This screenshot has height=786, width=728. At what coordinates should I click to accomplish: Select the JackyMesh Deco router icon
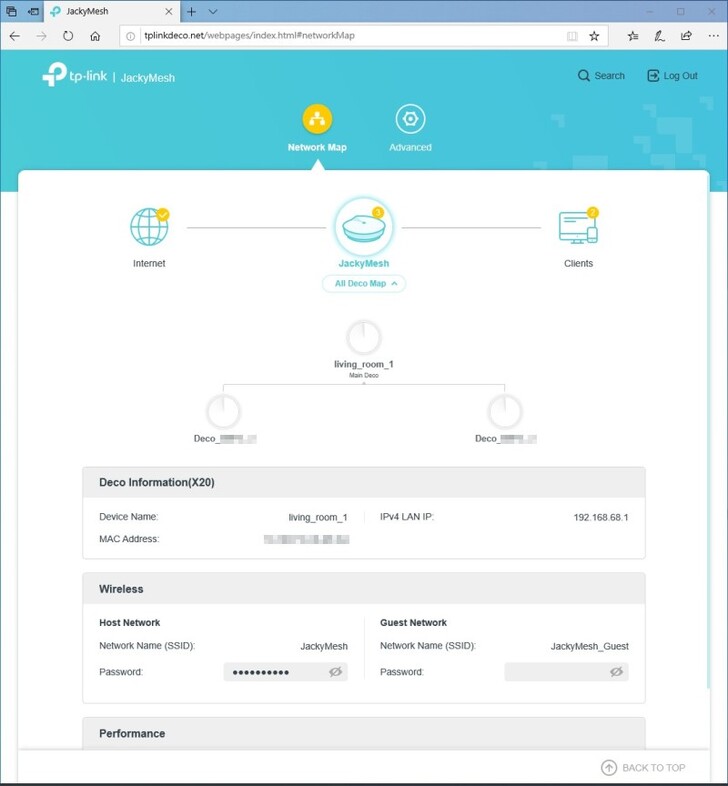pyautogui.click(x=364, y=227)
